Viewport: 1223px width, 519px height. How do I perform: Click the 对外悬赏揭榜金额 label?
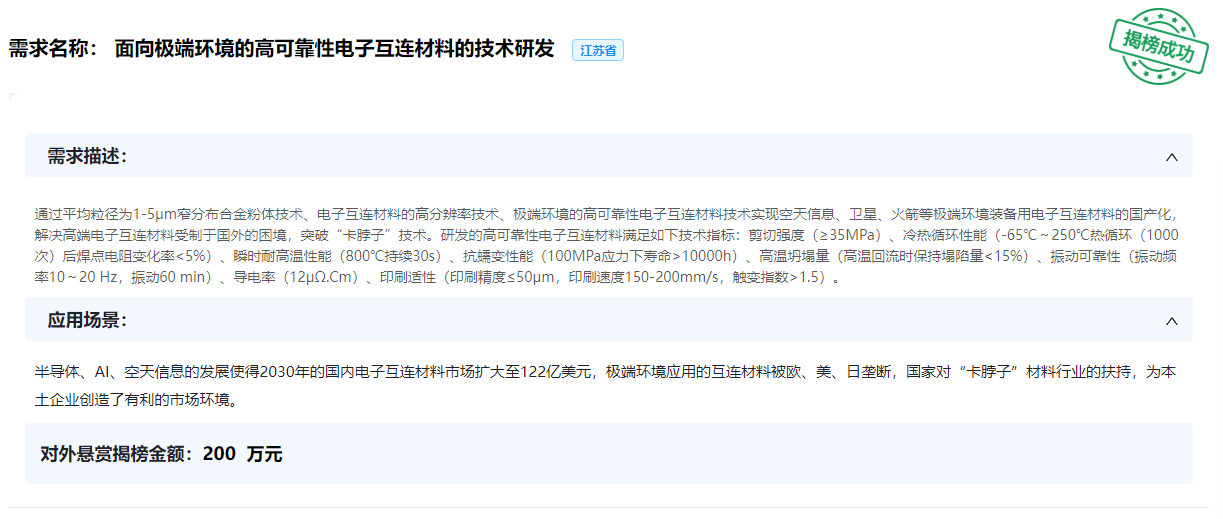[x=118, y=454]
